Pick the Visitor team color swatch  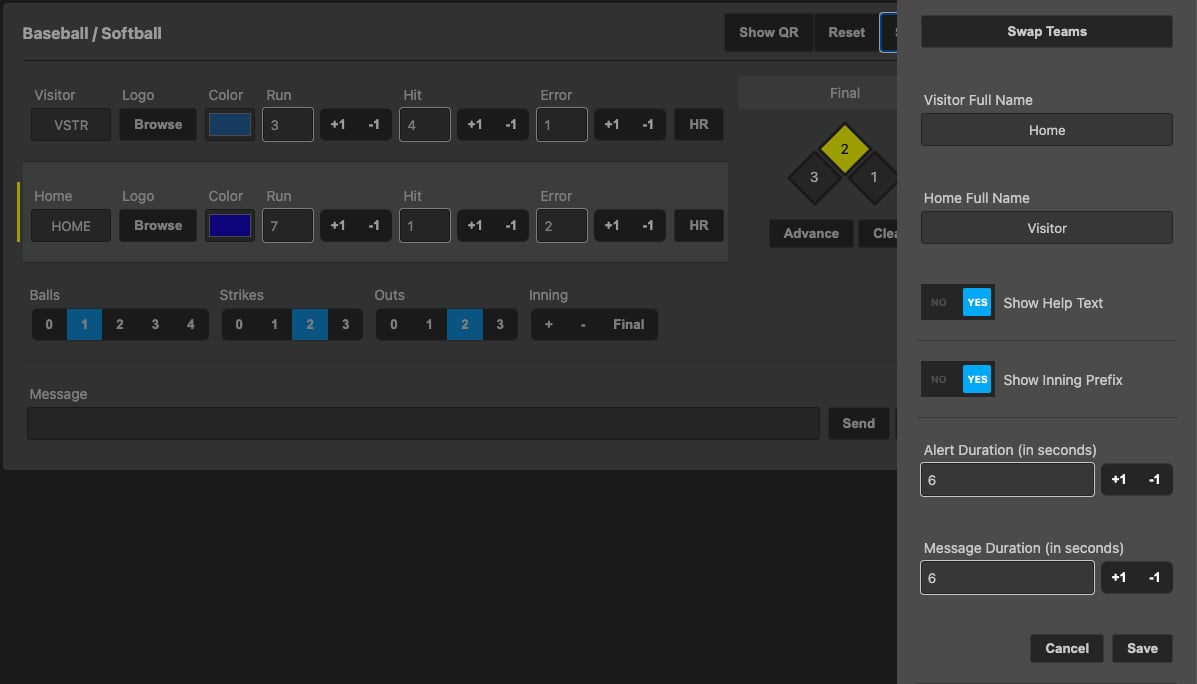(230, 124)
